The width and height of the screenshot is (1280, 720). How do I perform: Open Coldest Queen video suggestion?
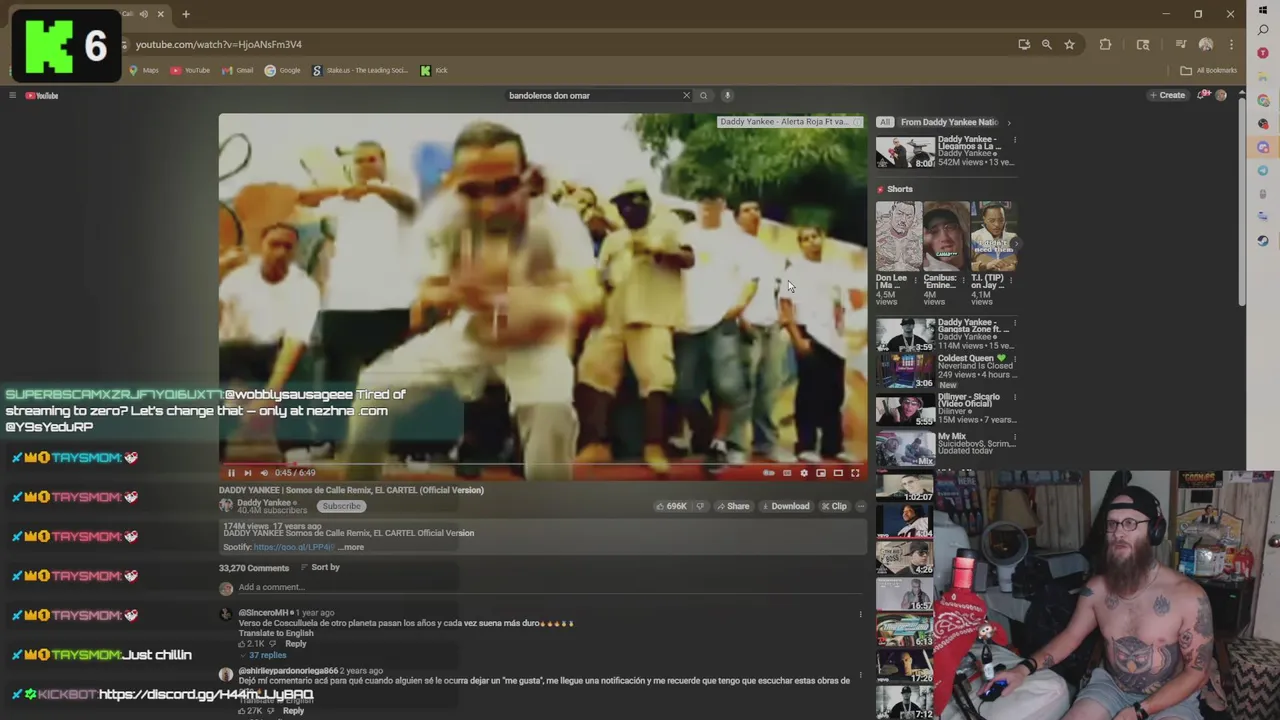click(x=905, y=372)
